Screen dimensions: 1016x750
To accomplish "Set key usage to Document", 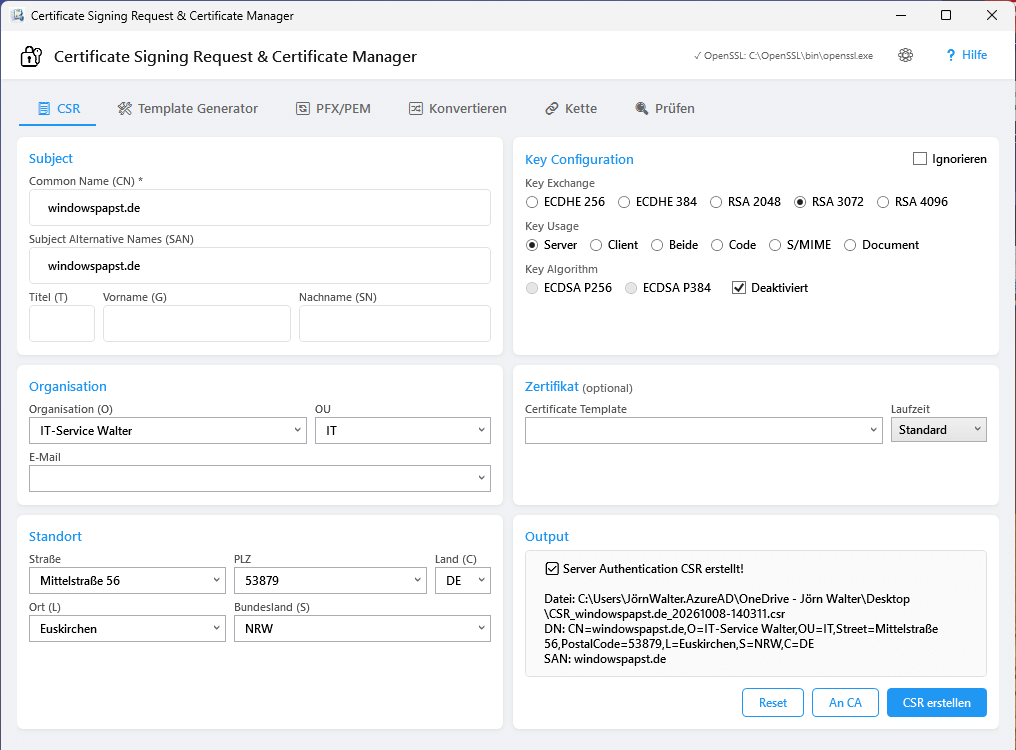I will [x=850, y=245].
